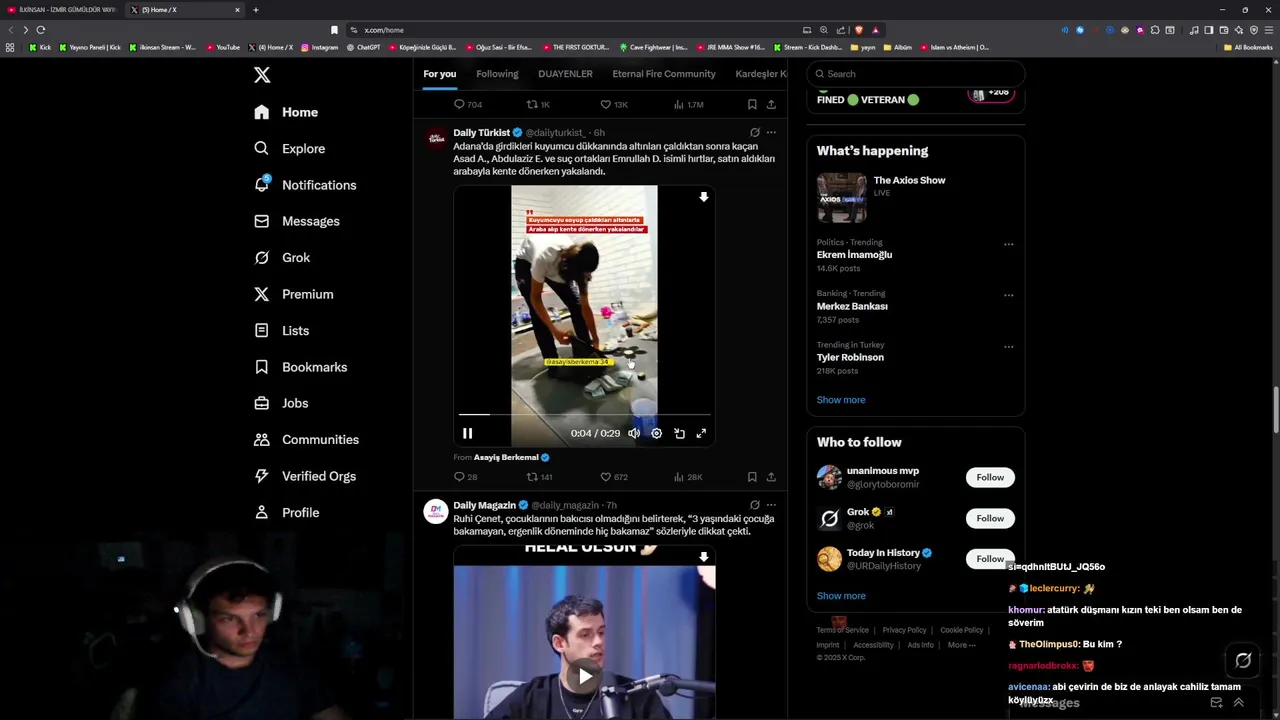Click the X logo in the sidebar
This screenshot has height=720, width=1280.
tap(262, 75)
